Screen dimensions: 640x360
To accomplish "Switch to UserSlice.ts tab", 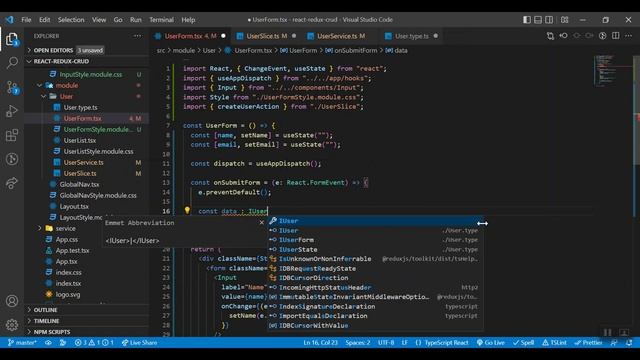I will point(266,36).
